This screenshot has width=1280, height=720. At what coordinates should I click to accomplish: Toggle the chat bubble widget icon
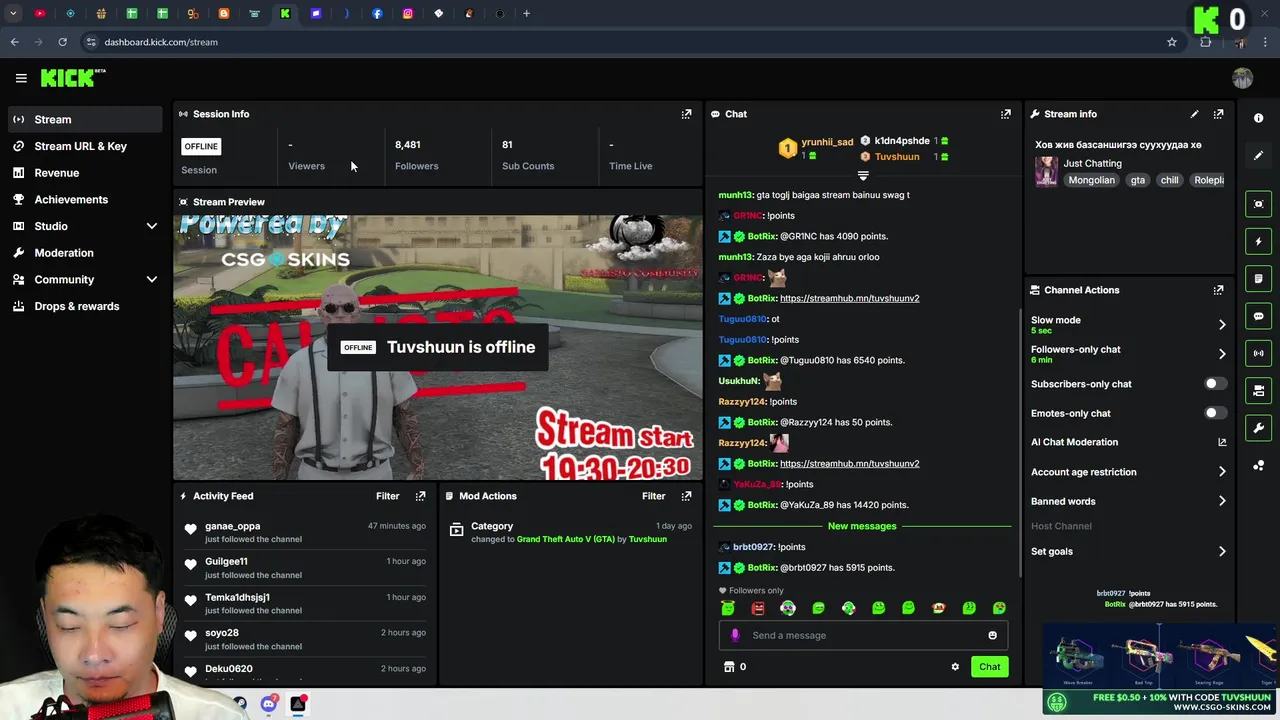point(1258,316)
